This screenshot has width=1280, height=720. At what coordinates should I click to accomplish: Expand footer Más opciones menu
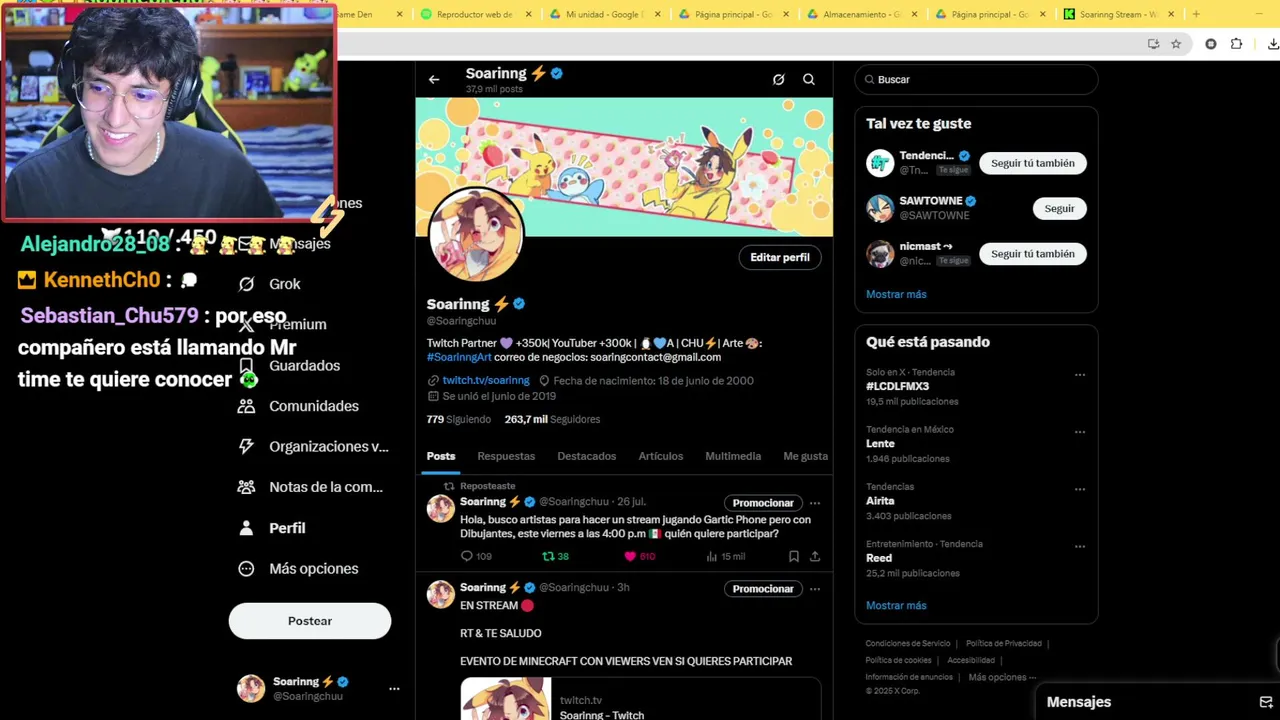click(x=1002, y=677)
